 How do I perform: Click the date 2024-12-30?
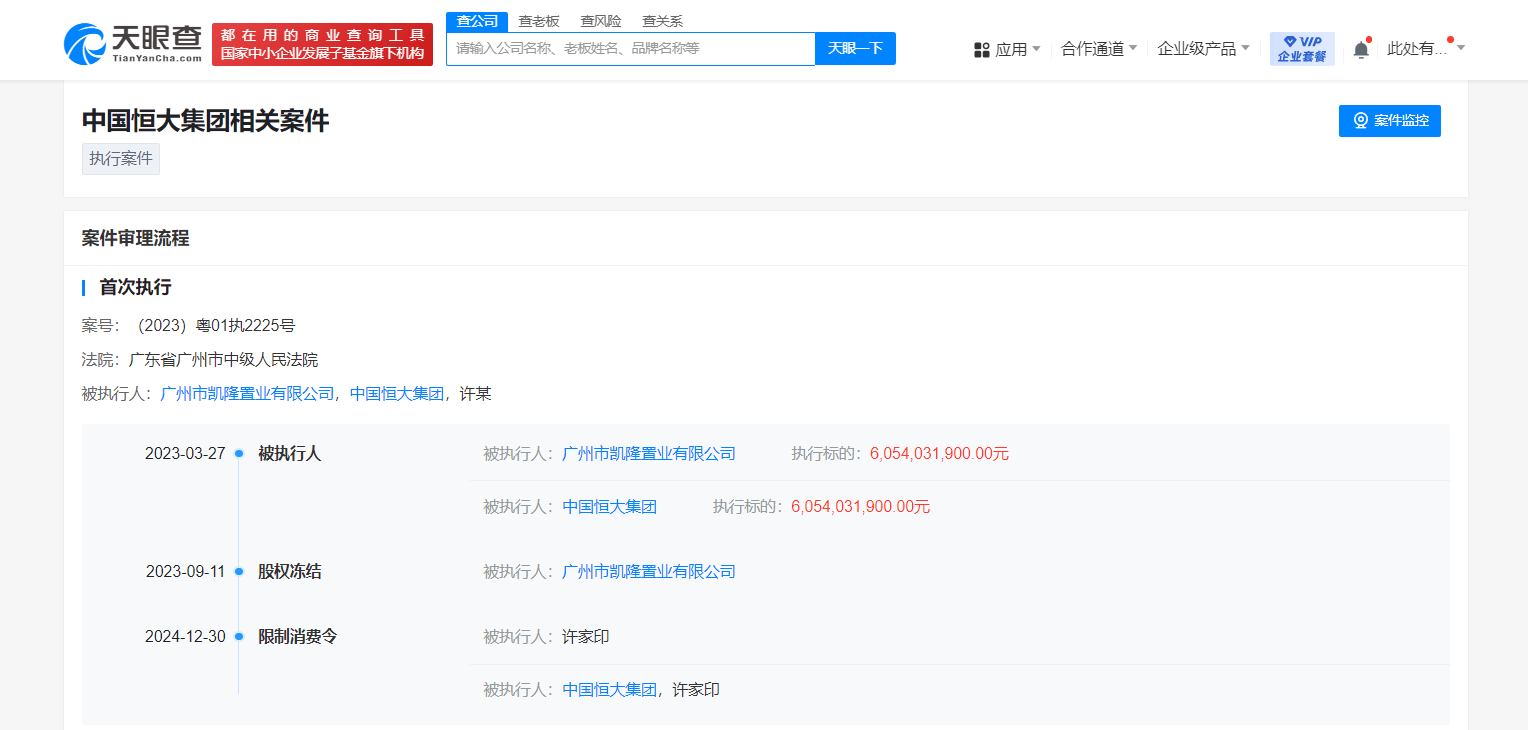click(185, 636)
